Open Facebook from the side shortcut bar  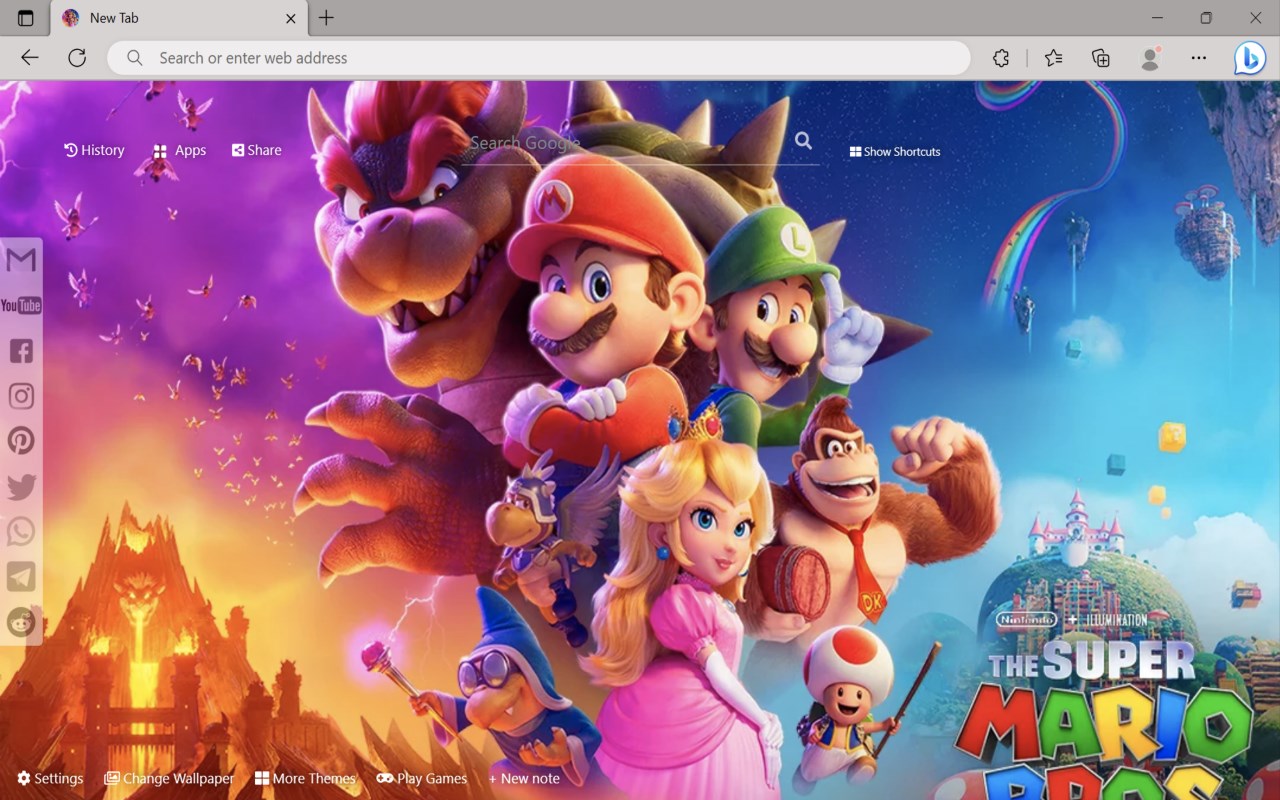(x=21, y=351)
